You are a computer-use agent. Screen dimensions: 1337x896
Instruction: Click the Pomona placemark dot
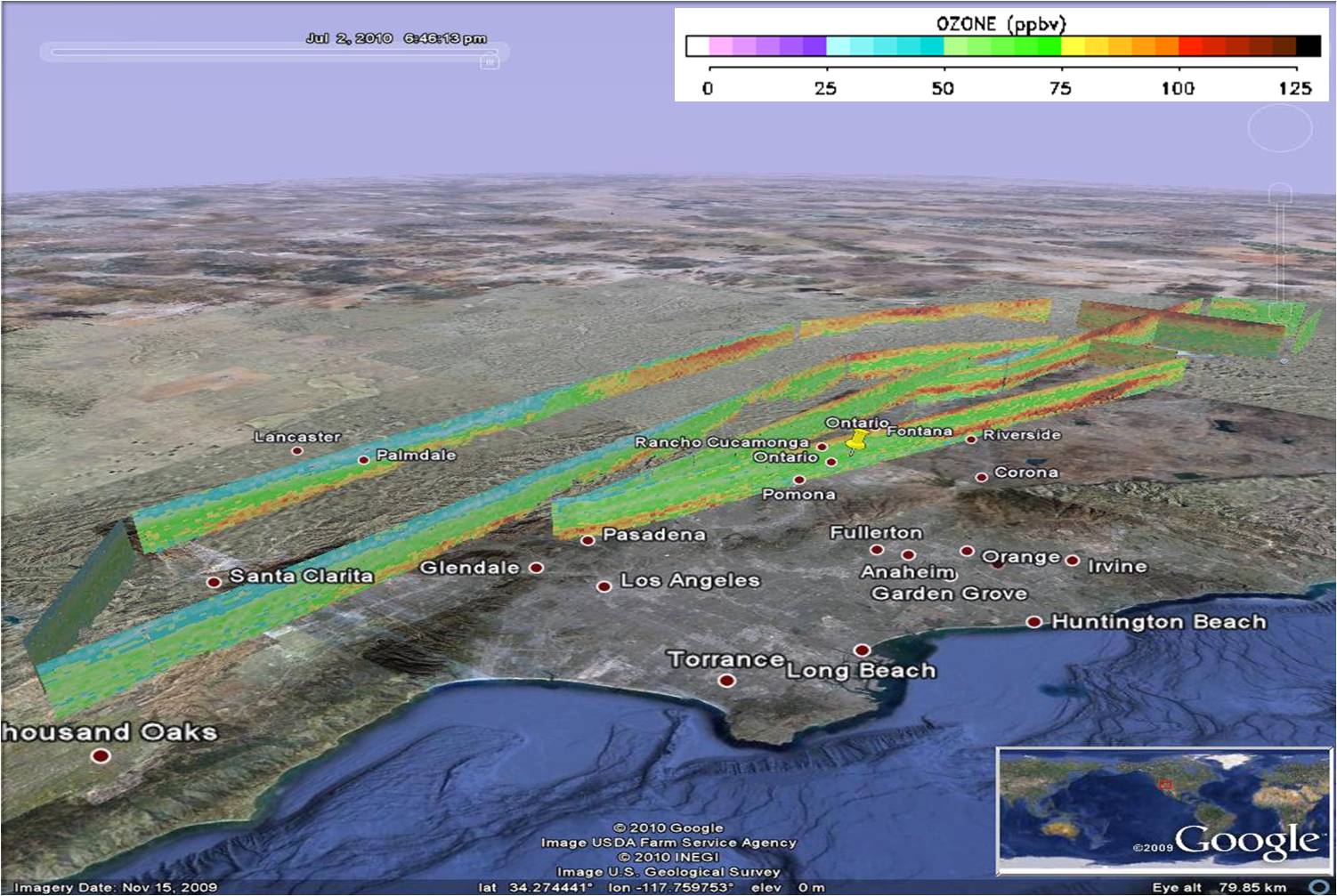point(799,480)
